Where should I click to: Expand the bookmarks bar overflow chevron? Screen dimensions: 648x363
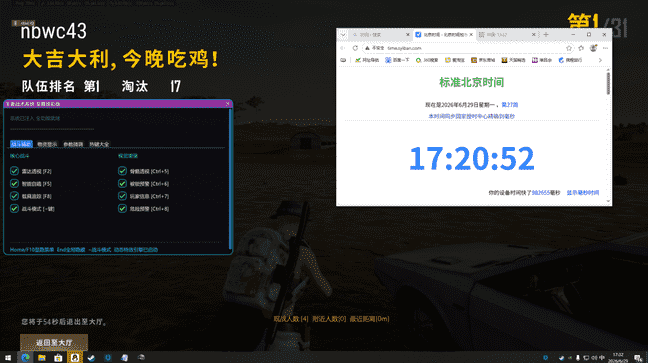pos(600,60)
